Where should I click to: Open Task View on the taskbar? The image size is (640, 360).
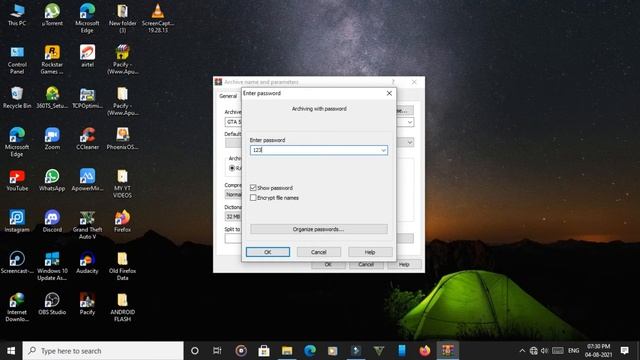[217, 351]
